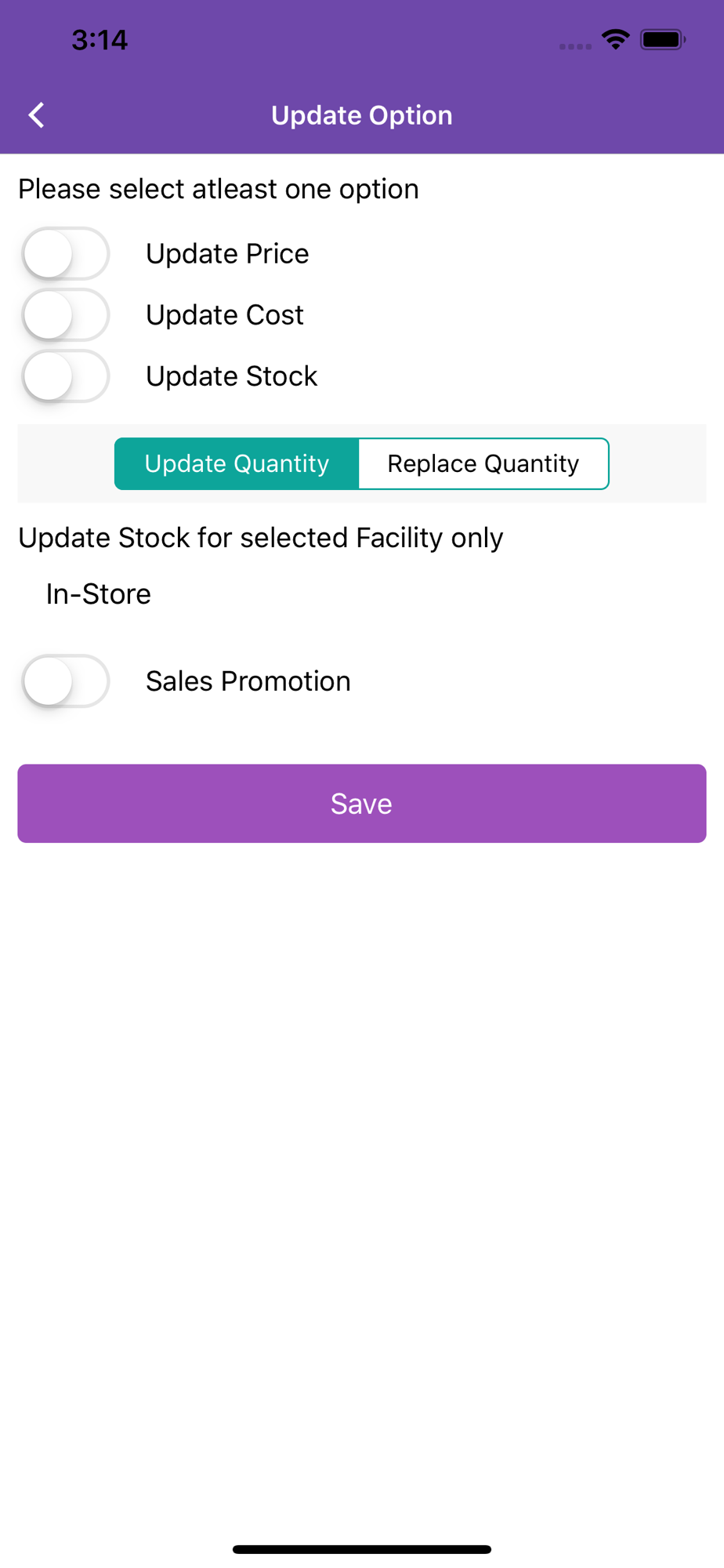The width and height of the screenshot is (724, 1568).
Task: Enable the Update Price toggle
Action: 65,254
